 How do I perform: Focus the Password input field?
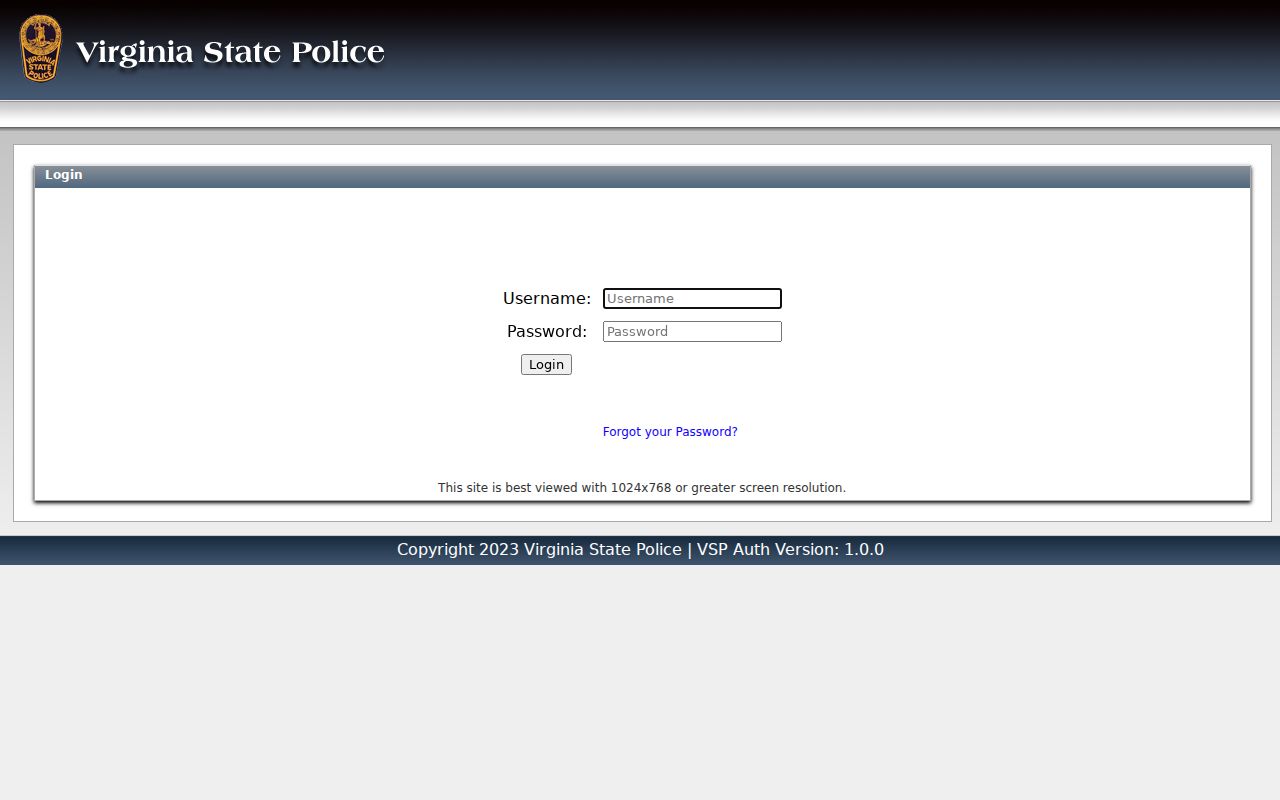tap(692, 331)
